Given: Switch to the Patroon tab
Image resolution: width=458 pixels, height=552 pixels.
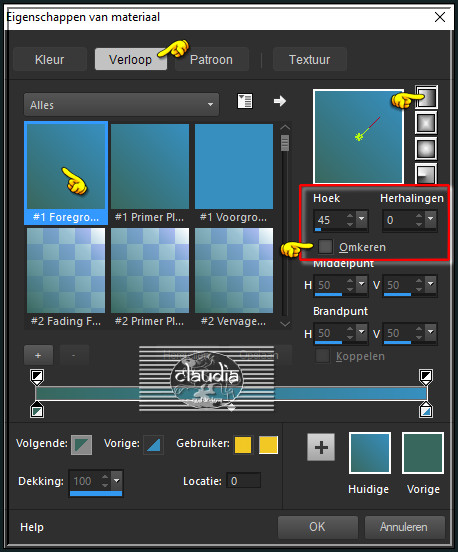Looking at the screenshot, I should 212,59.
